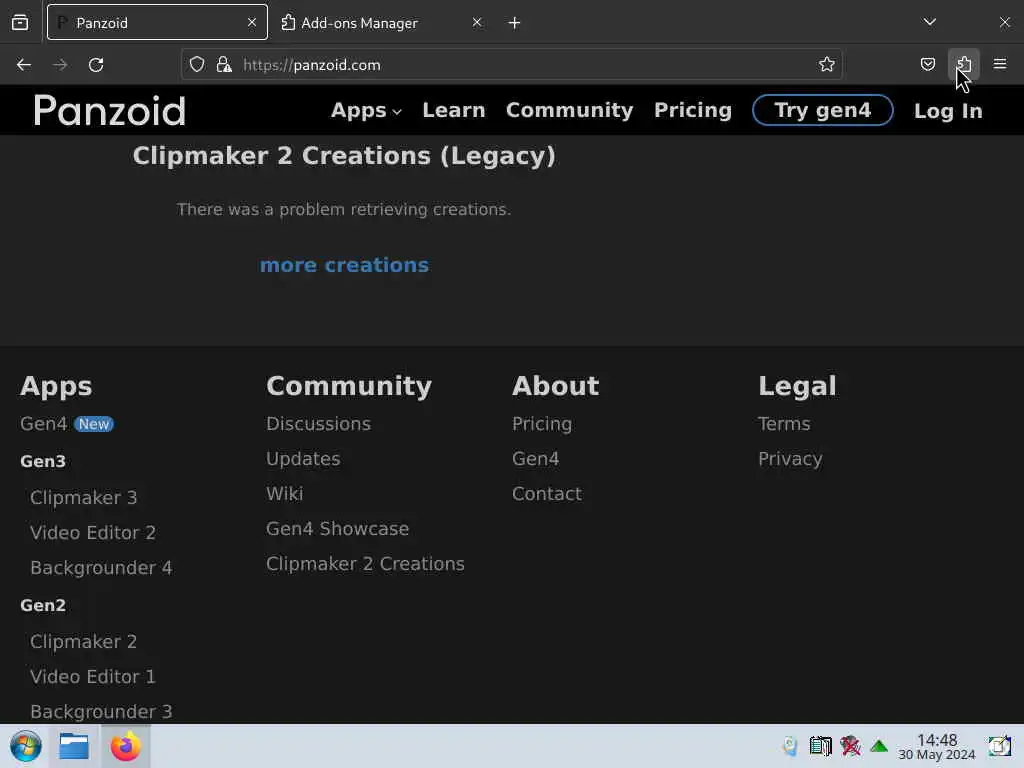The width and height of the screenshot is (1024, 768).
Task: Go back to the previous page
Action: [x=24, y=65]
